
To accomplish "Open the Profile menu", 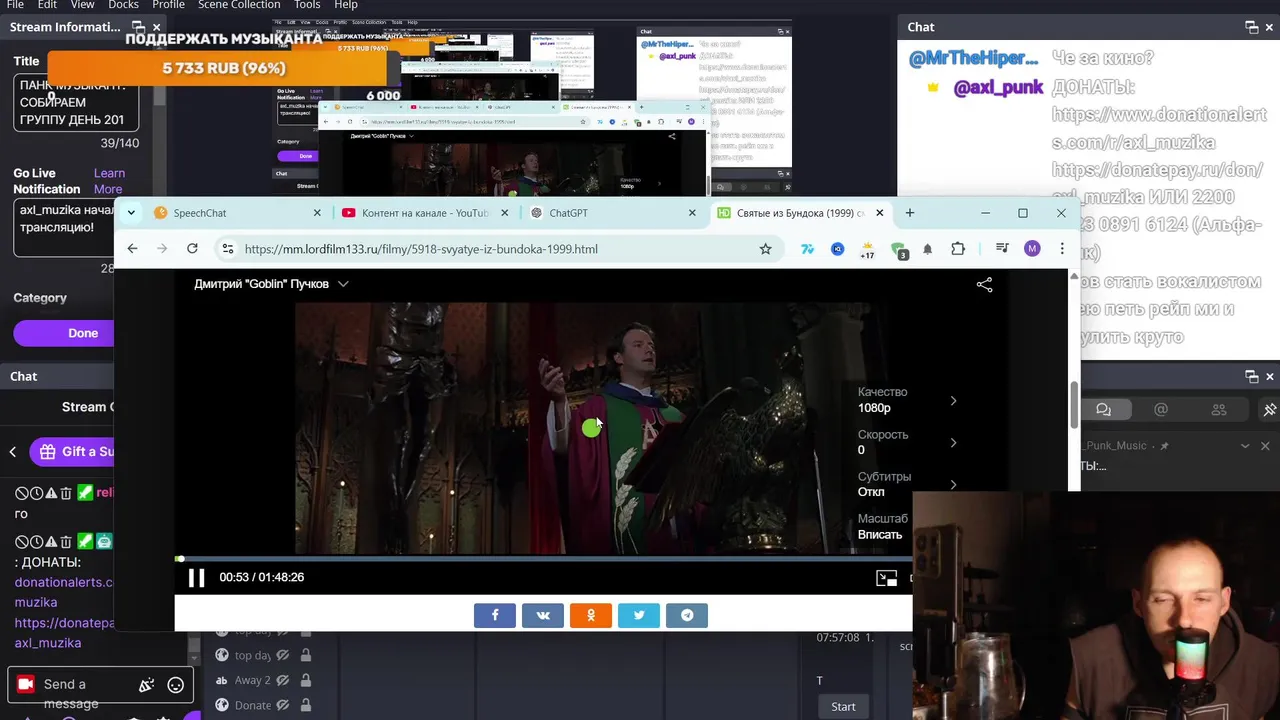I will tap(168, 5).
